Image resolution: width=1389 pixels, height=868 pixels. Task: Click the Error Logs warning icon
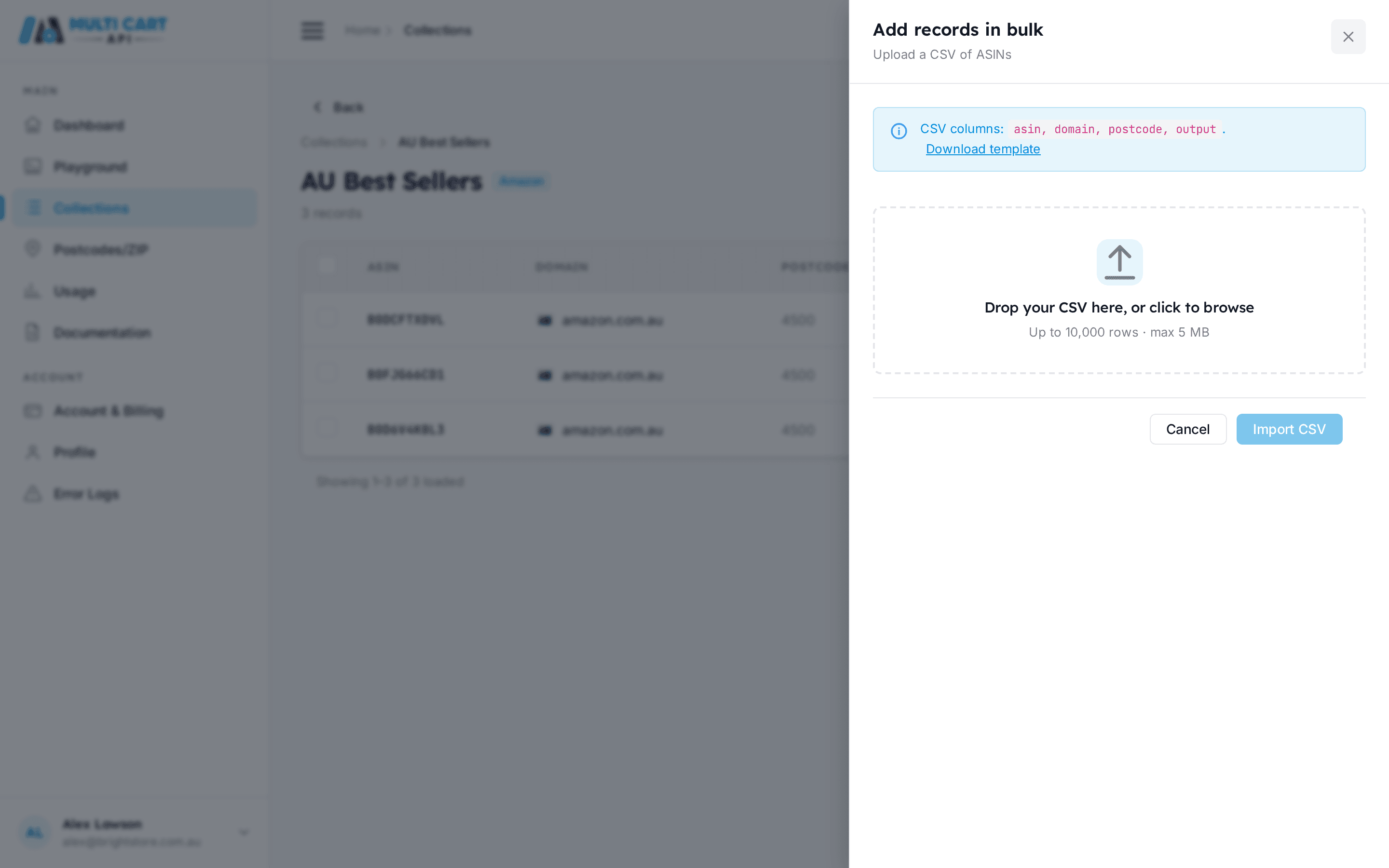pos(33,493)
